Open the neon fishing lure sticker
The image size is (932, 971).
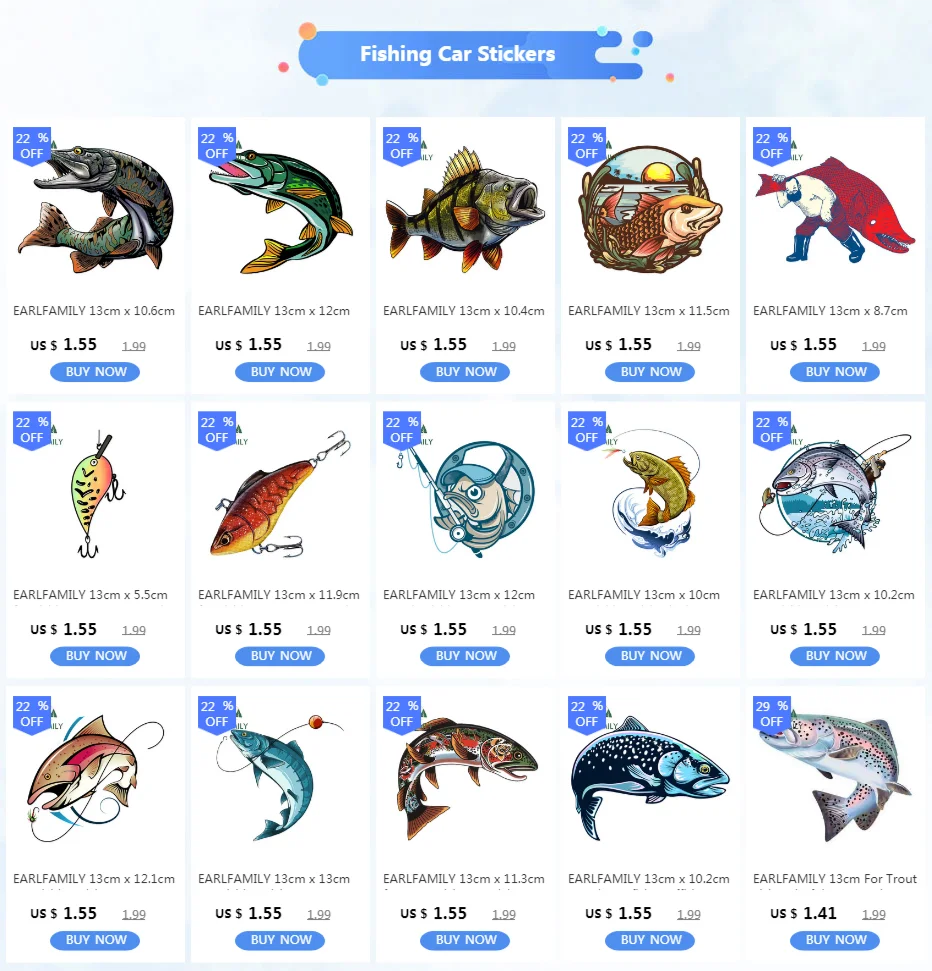click(96, 494)
